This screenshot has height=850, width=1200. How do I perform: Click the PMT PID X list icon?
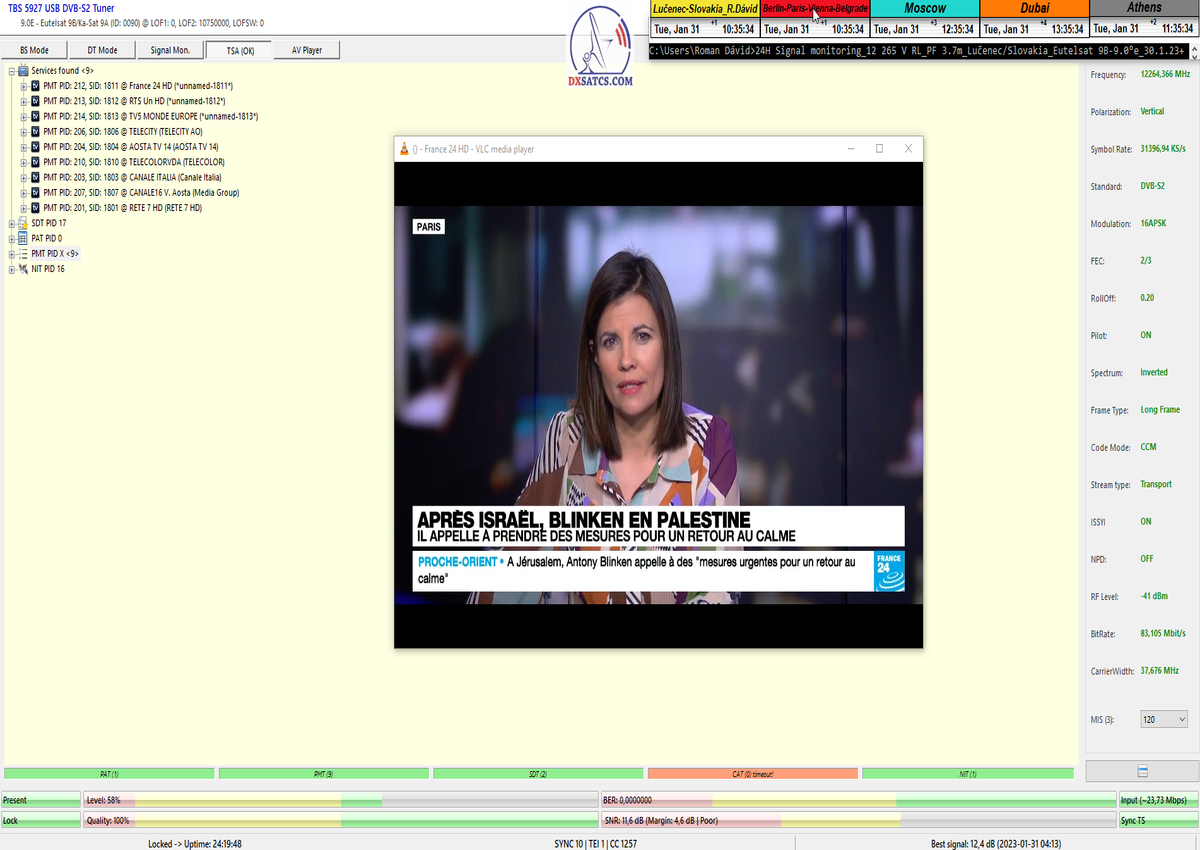[x=23, y=254]
